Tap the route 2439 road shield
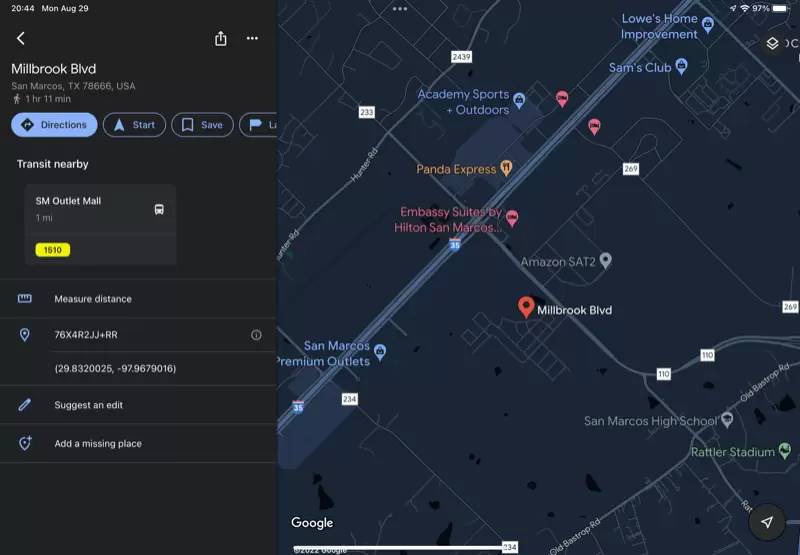The width and height of the screenshot is (800, 555). [461, 57]
